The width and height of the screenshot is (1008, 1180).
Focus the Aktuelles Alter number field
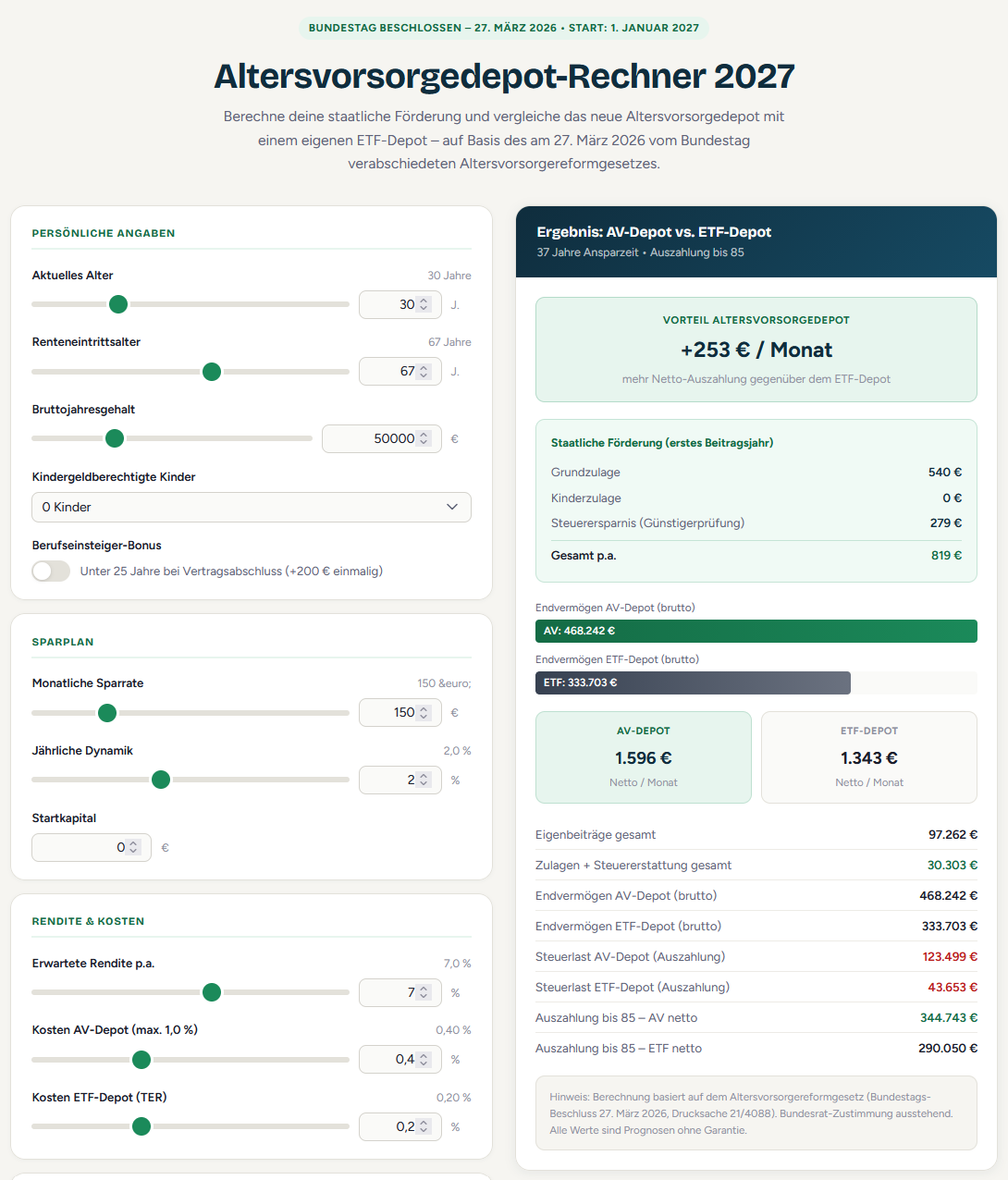(x=400, y=304)
